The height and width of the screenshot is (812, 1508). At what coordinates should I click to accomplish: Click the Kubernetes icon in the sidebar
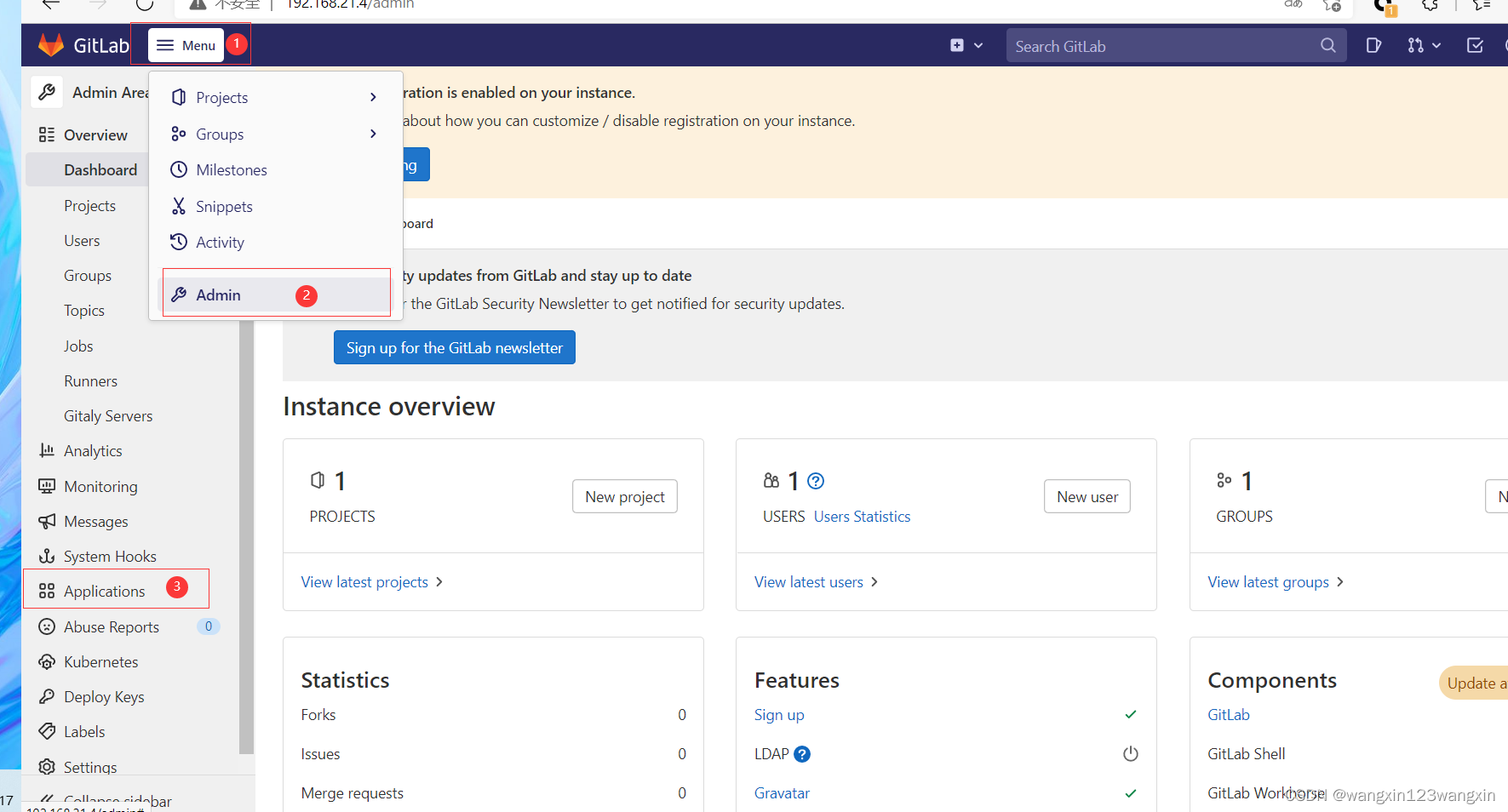[47, 661]
